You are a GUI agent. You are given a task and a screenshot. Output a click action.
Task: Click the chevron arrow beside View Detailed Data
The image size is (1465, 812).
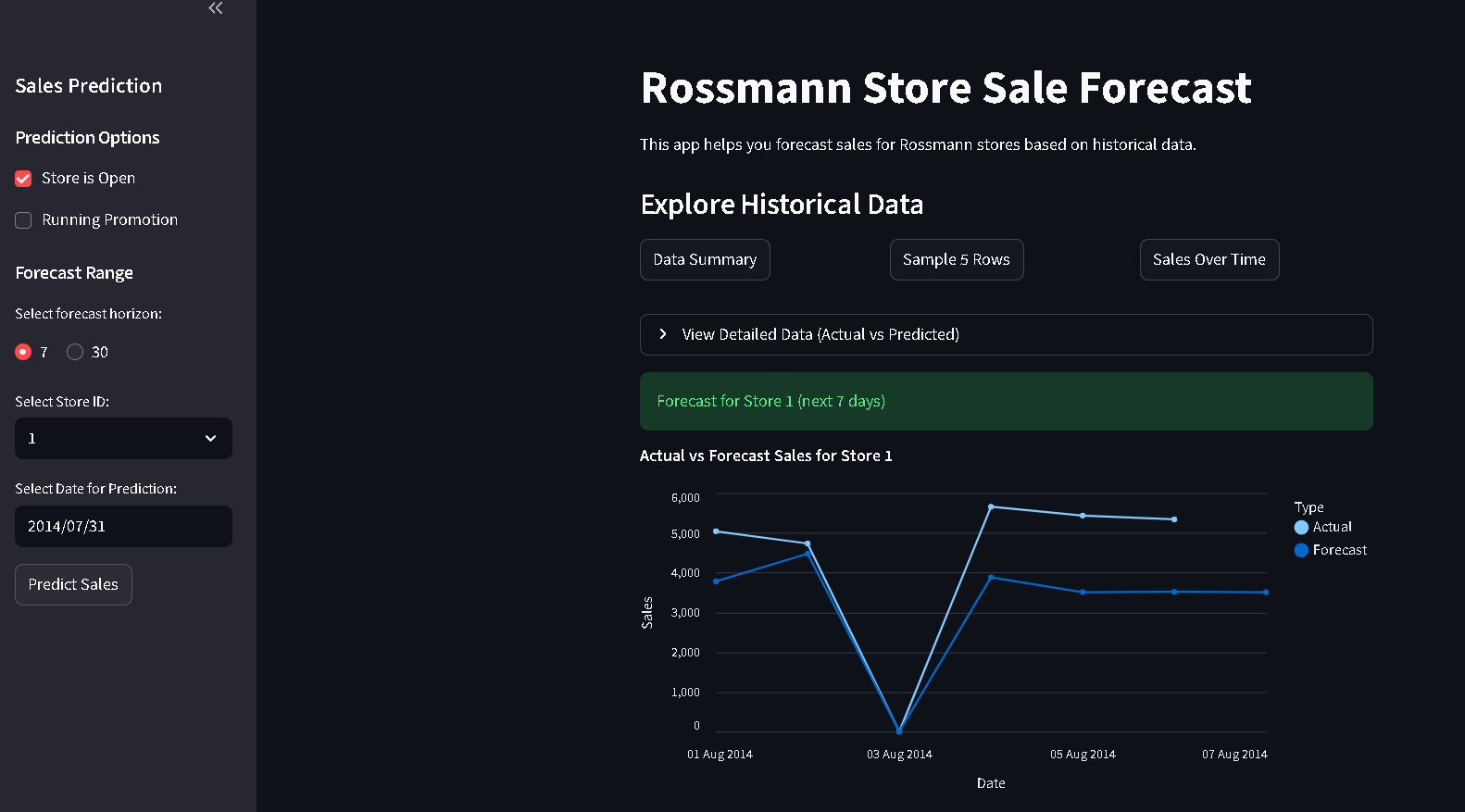tap(663, 334)
